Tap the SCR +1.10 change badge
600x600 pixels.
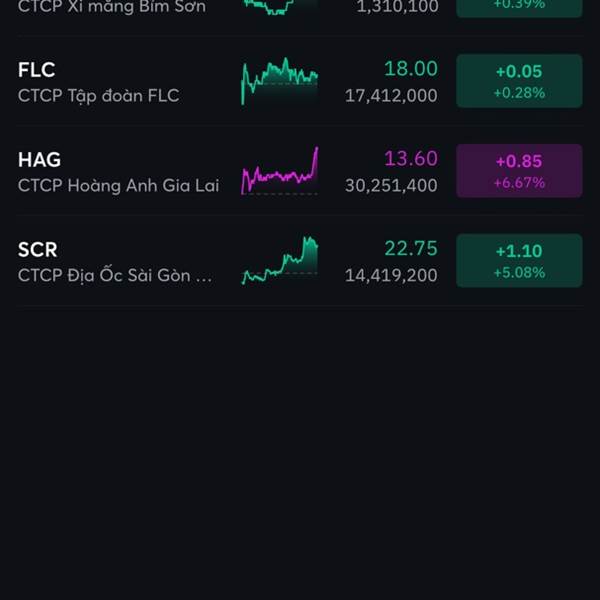coord(519,261)
